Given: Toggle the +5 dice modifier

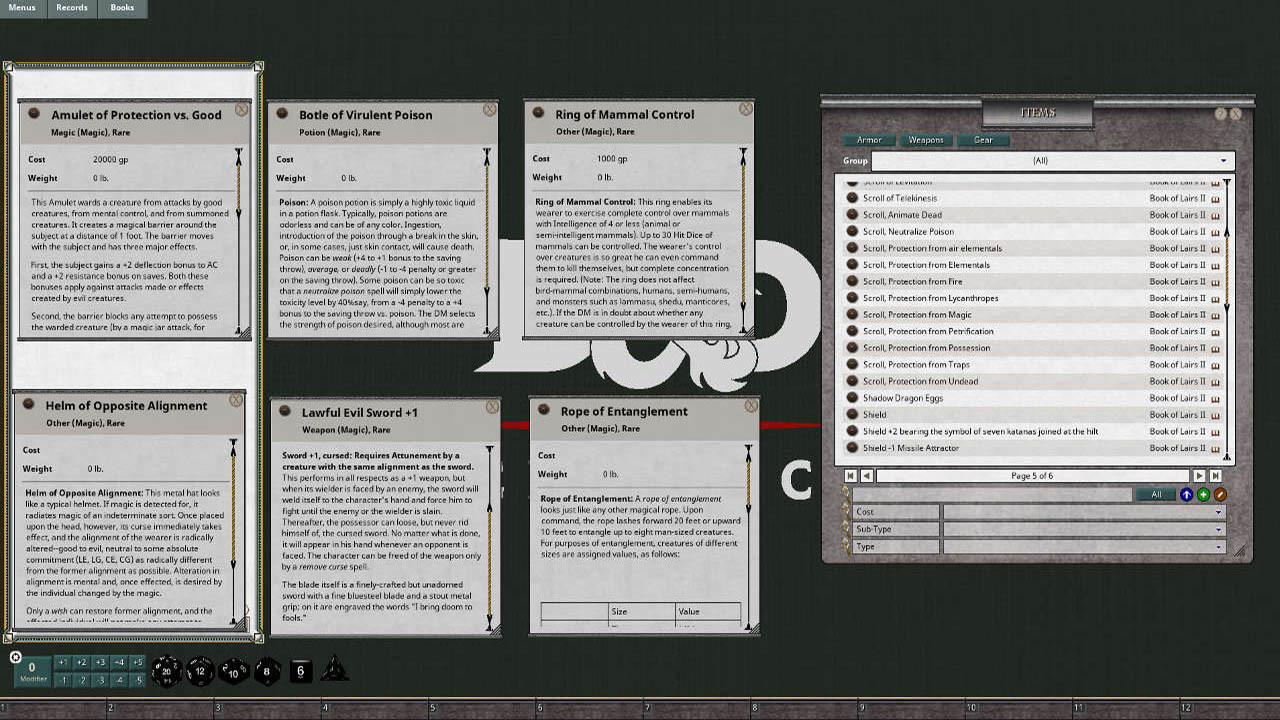Looking at the screenshot, I should (138, 661).
